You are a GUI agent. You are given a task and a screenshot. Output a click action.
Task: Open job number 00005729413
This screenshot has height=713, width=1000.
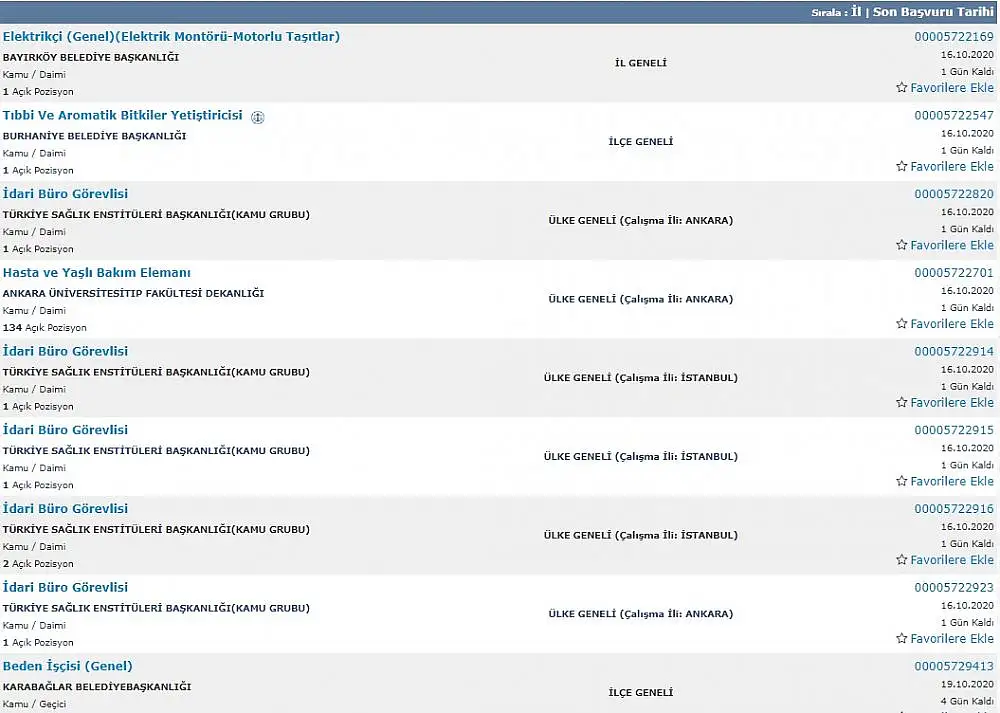[953, 666]
